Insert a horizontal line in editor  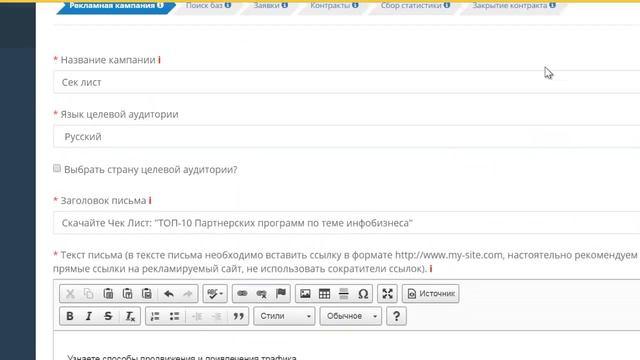344,293
